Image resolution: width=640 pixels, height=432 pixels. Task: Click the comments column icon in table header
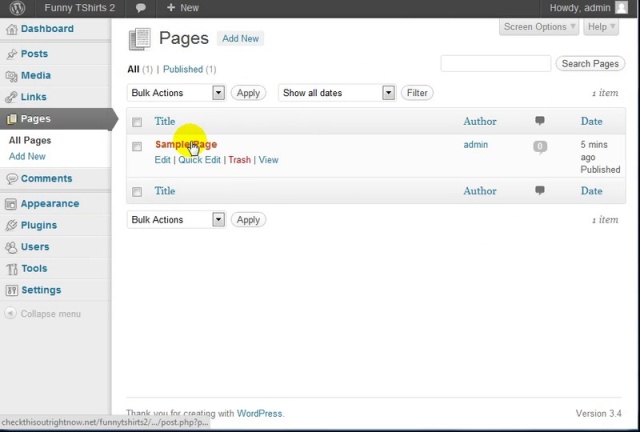(540, 120)
